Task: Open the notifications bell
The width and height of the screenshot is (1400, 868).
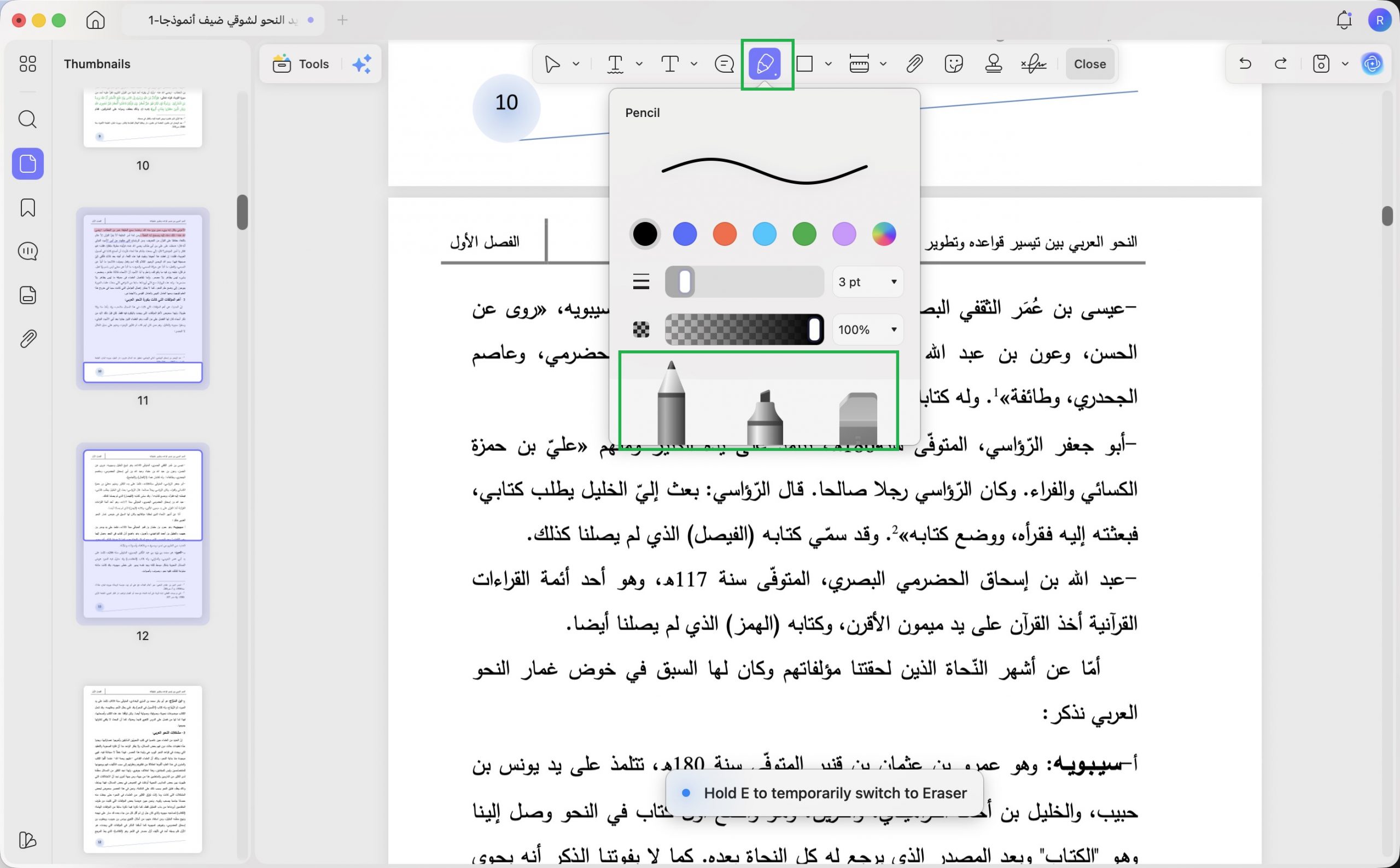Action: pos(1344,20)
